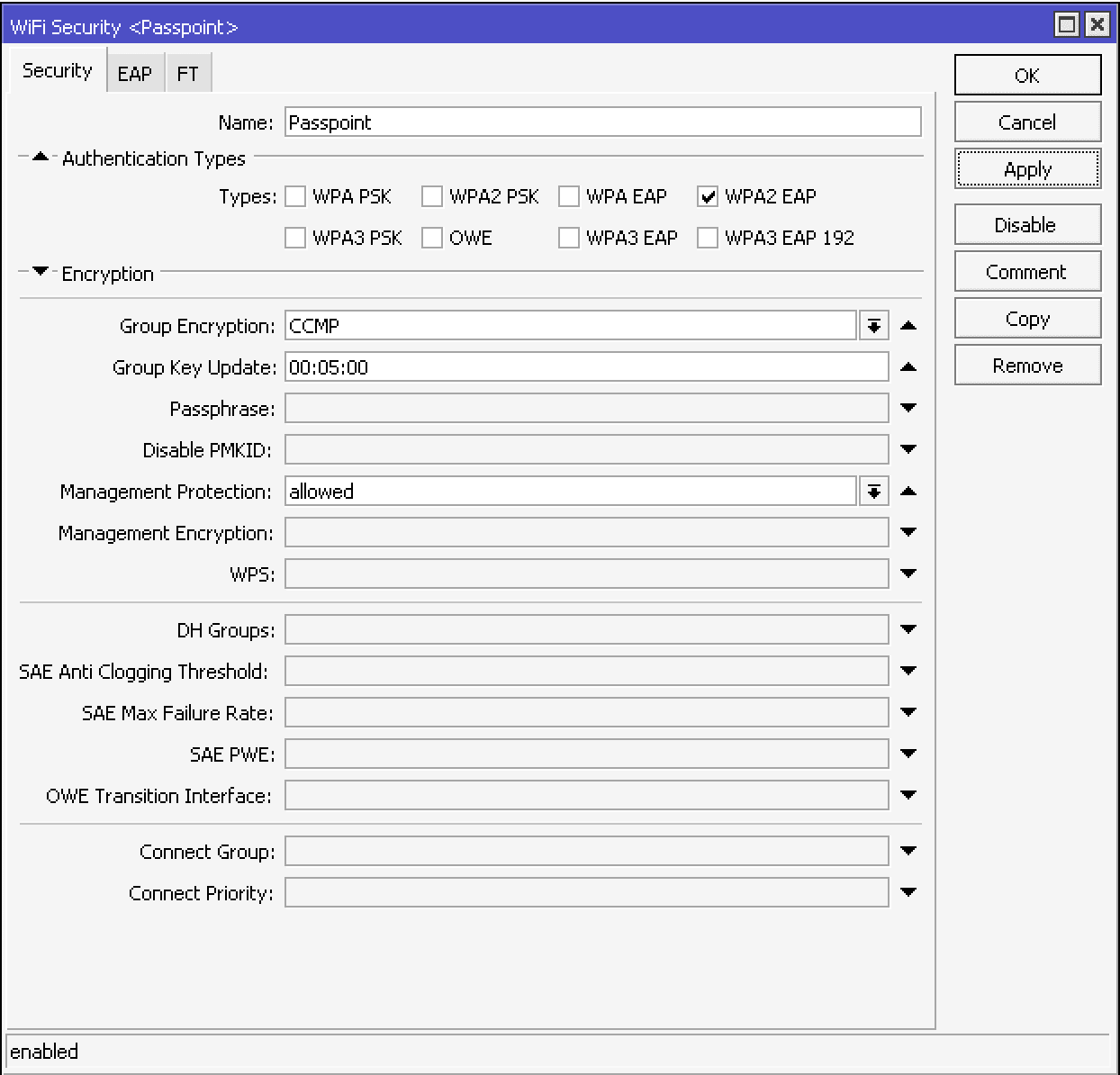Expand the DH Groups field arrow

[x=908, y=630]
